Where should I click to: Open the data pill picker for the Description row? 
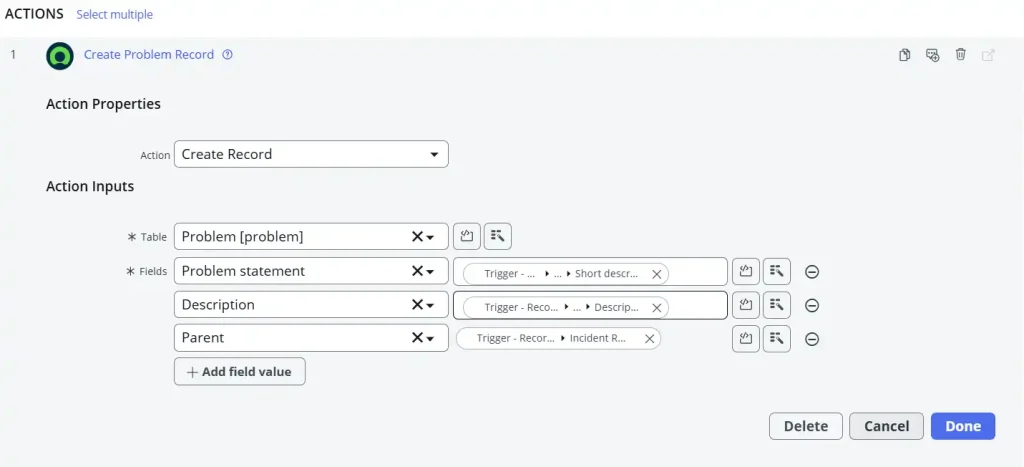777,306
